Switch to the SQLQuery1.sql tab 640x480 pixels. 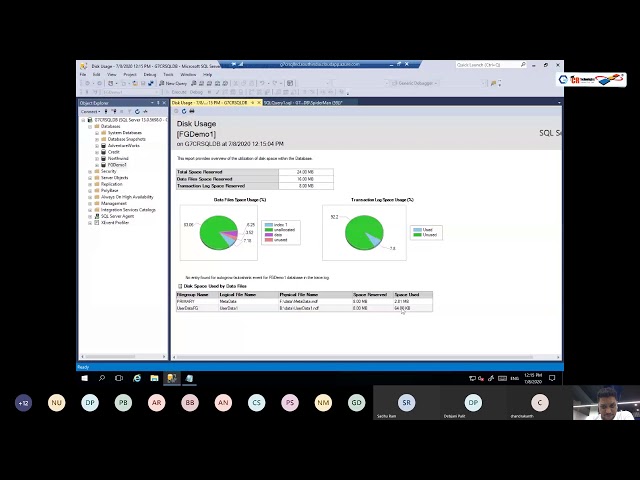tap(303, 103)
